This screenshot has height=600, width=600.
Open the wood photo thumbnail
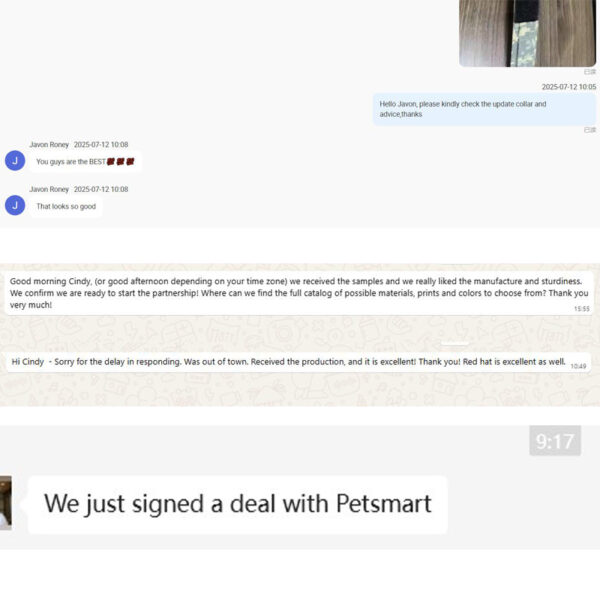pyautogui.click(x=527, y=32)
